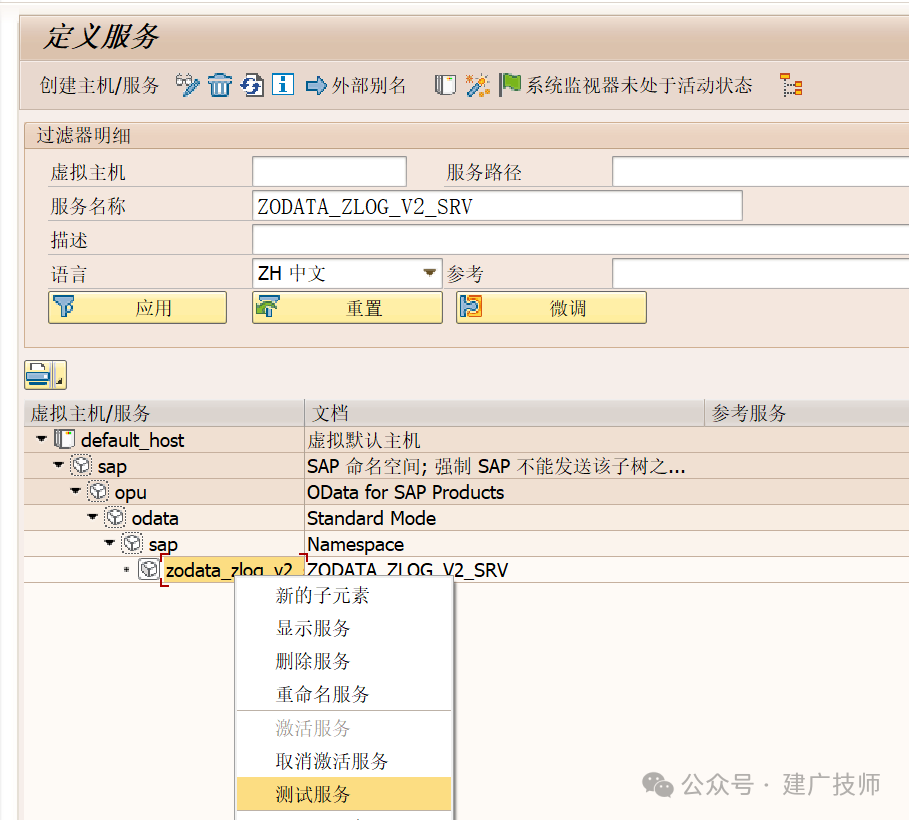This screenshot has width=909, height=820.
Task: Click the trash can delete icon
Action: [x=220, y=85]
